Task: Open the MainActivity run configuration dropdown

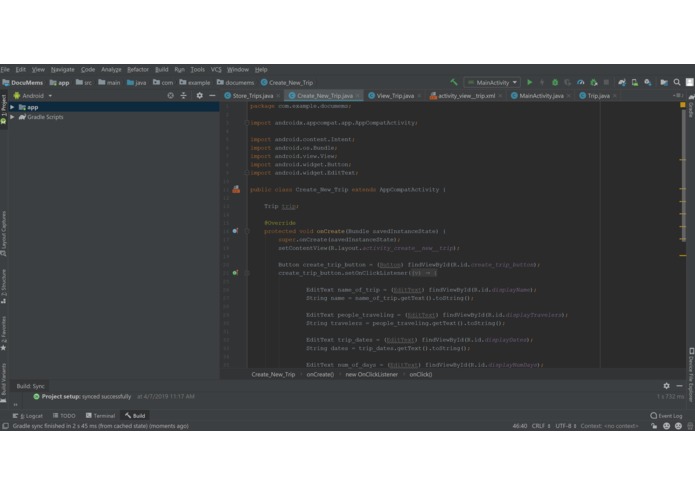Action: (x=492, y=82)
